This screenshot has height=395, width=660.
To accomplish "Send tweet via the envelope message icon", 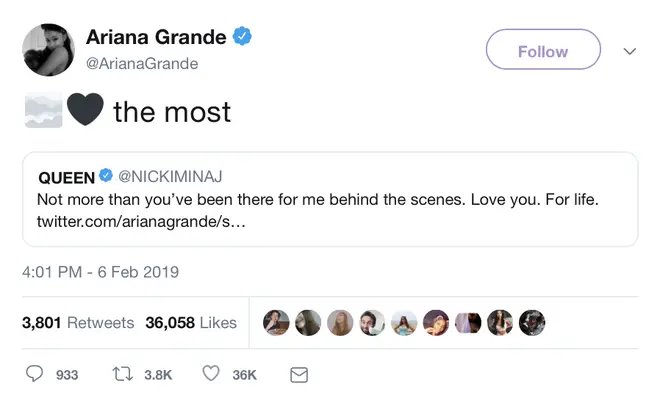I will pos(299,375).
